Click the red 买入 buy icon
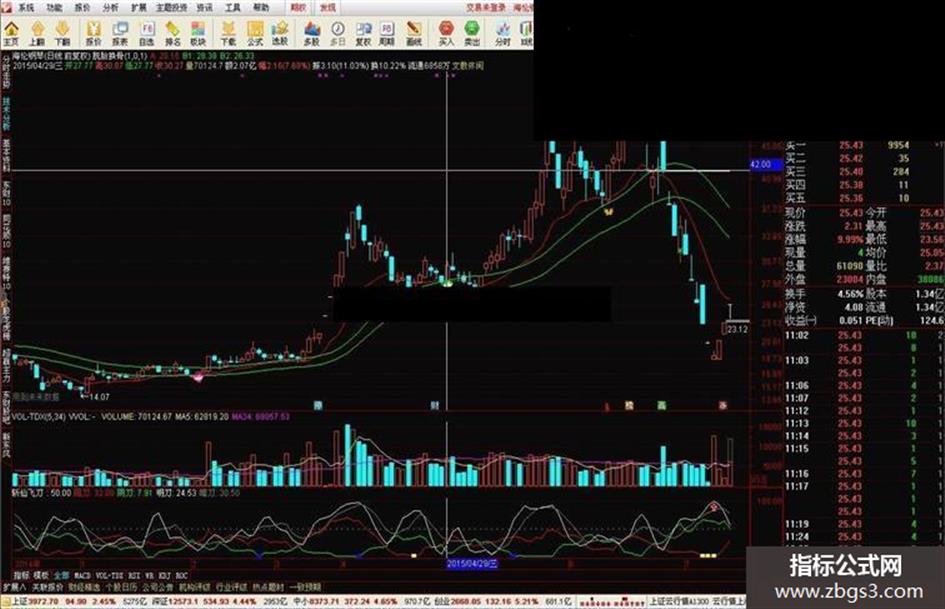 [446, 33]
